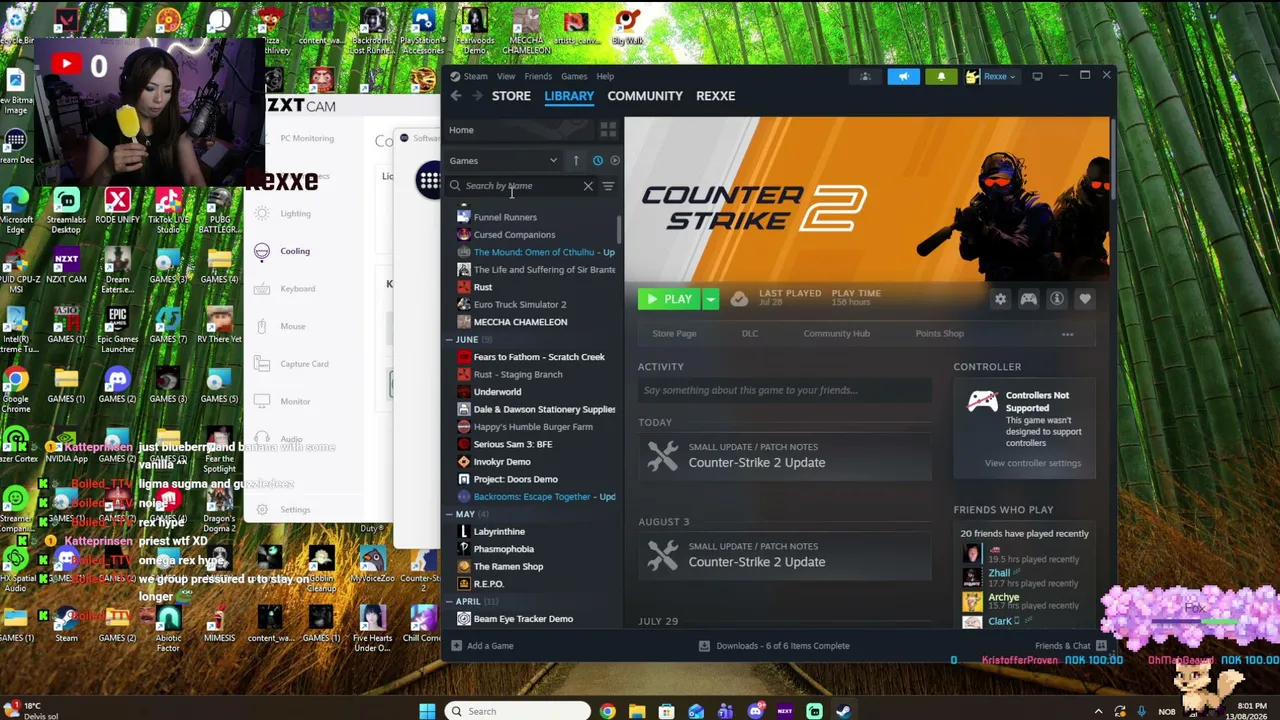Viewport: 1280px width, 720px height.
Task: Open Steam notifications bell
Action: click(941, 76)
